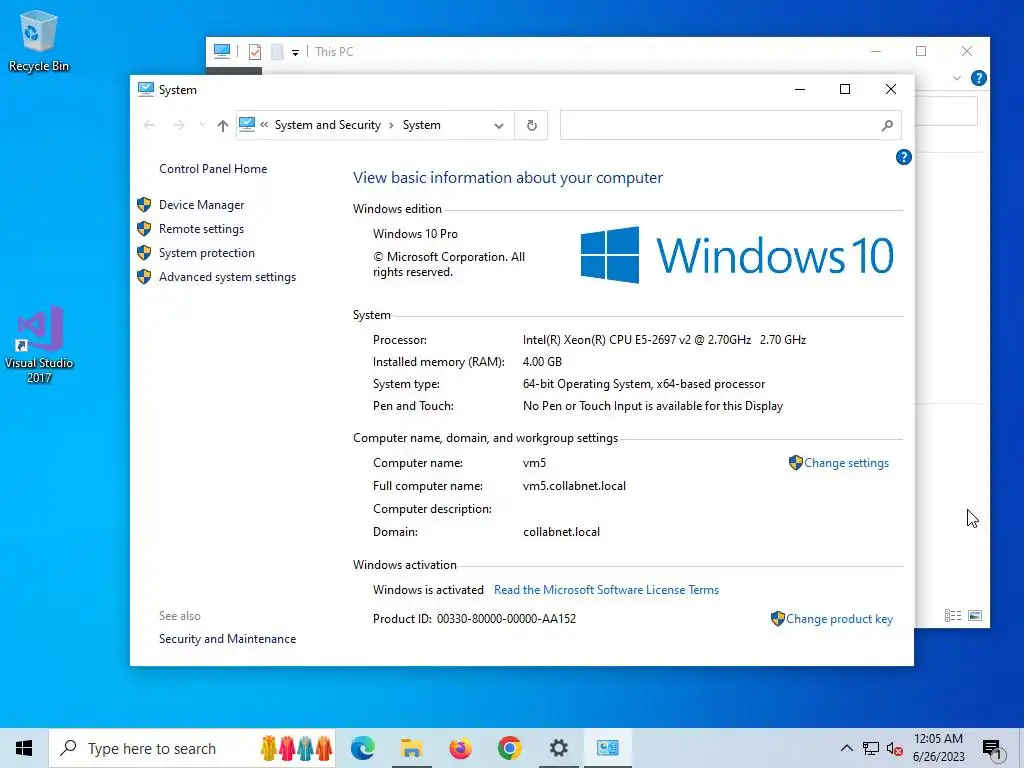Click the 4.00 GB installed memory value
This screenshot has height=768, width=1024.
tap(542, 362)
